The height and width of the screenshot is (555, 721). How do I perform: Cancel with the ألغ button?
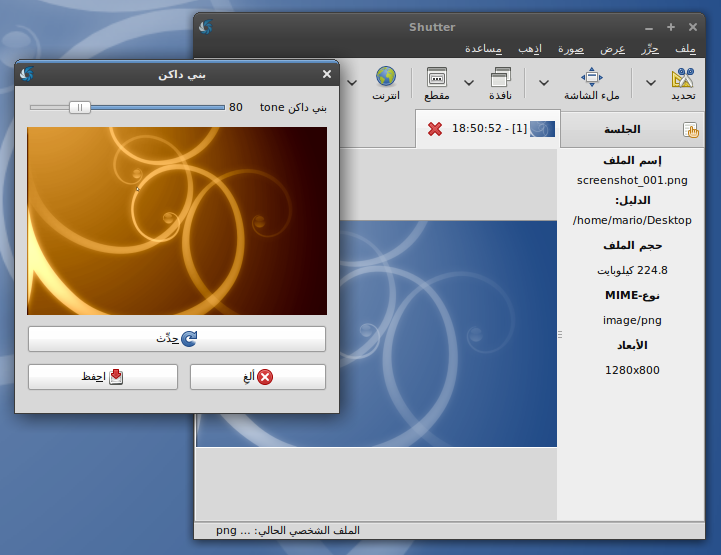click(257, 377)
